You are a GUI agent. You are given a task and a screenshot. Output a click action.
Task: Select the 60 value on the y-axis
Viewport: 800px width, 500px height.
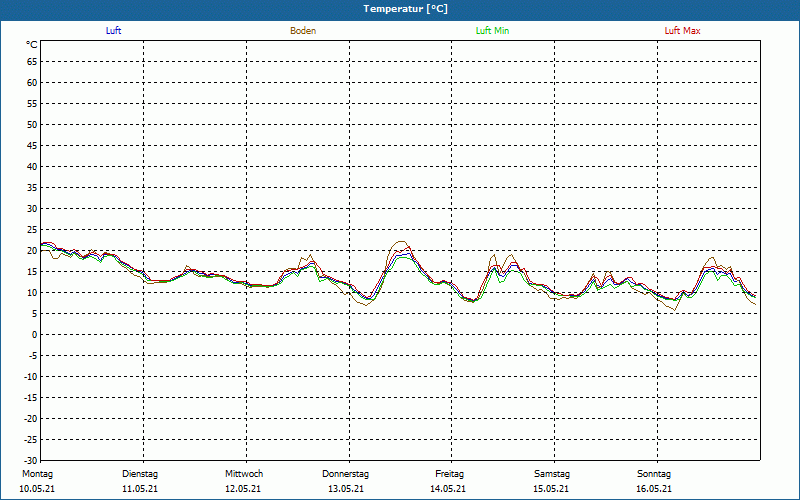(32, 83)
